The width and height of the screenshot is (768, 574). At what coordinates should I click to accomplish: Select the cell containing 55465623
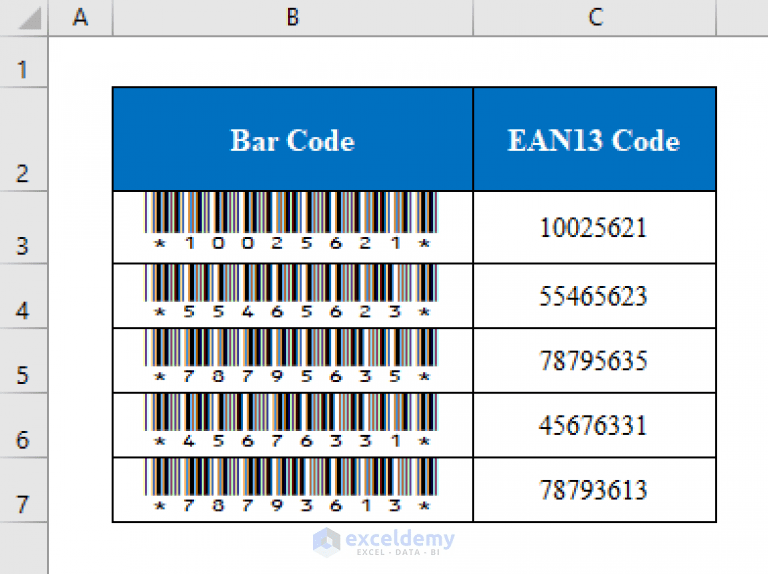pyautogui.click(x=595, y=296)
